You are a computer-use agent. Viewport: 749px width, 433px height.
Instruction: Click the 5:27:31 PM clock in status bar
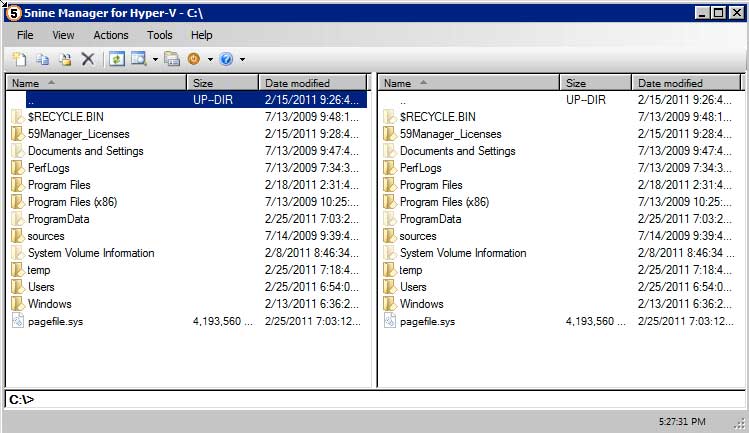pos(682,422)
